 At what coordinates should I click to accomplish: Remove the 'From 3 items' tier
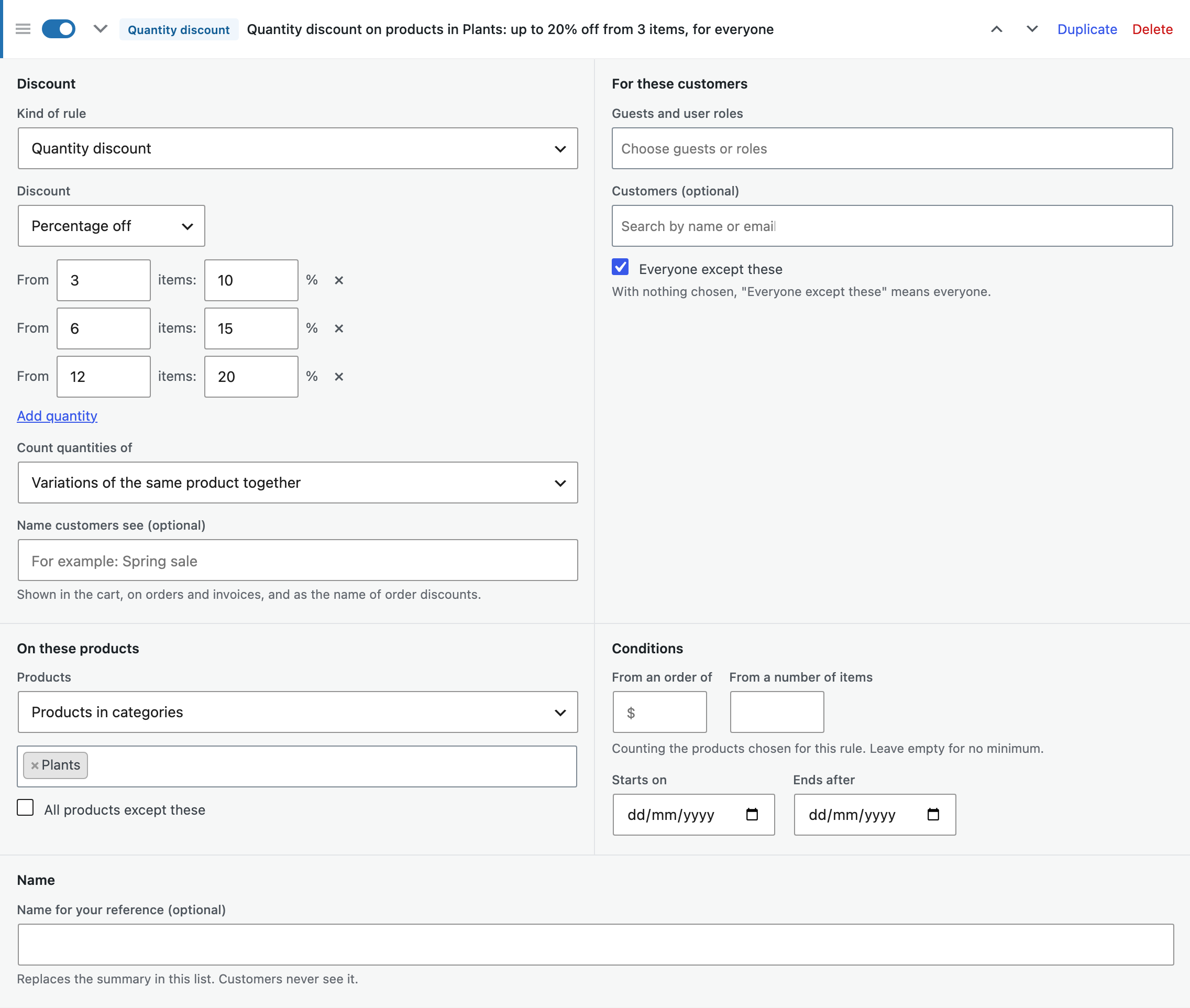click(339, 281)
